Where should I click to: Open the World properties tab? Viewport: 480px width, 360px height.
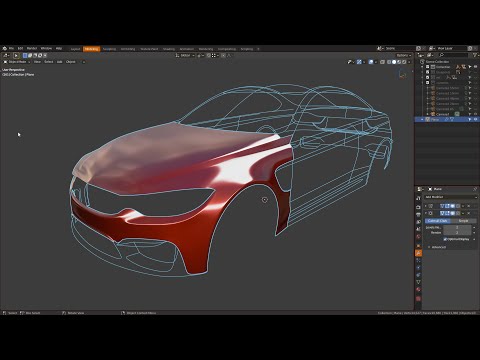tap(419, 237)
